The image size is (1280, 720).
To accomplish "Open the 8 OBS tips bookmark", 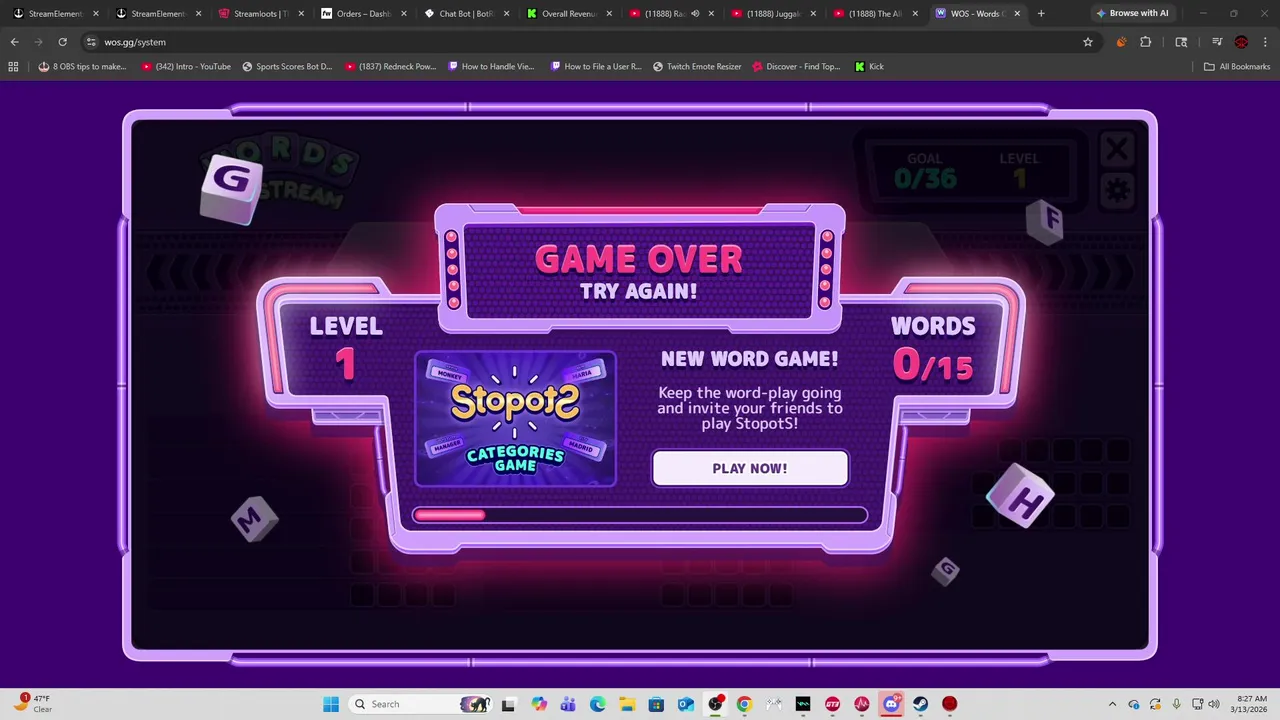I will pyautogui.click(x=82, y=66).
